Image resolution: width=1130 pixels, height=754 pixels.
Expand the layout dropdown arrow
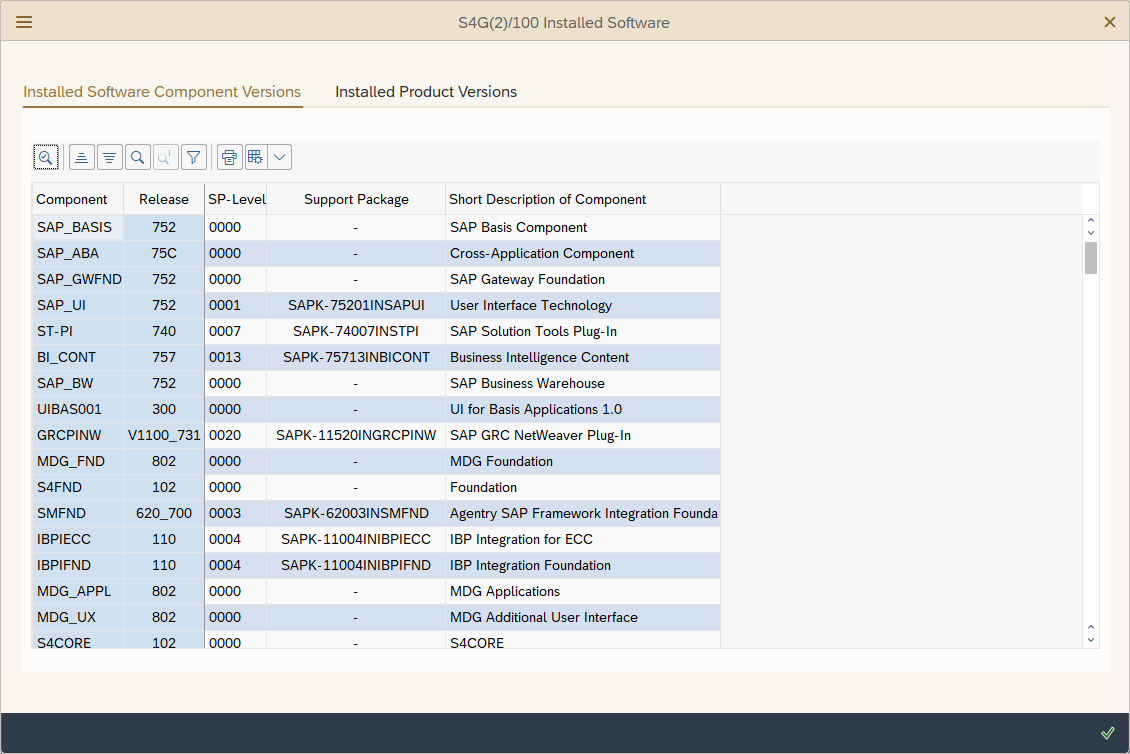pyautogui.click(x=280, y=157)
